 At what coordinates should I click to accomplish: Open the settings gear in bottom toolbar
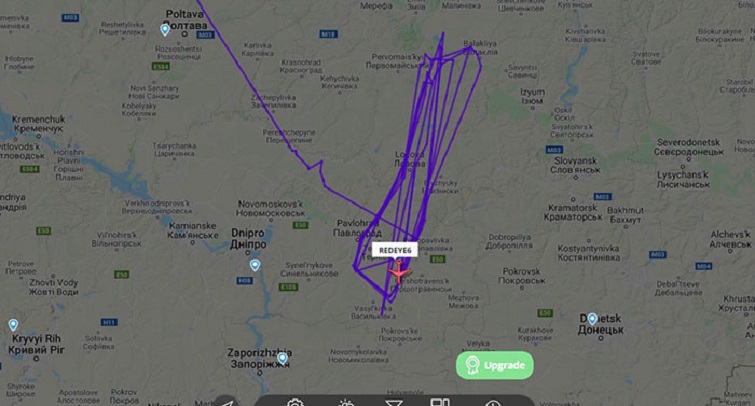pyautogui.click(x=295, y=403)
